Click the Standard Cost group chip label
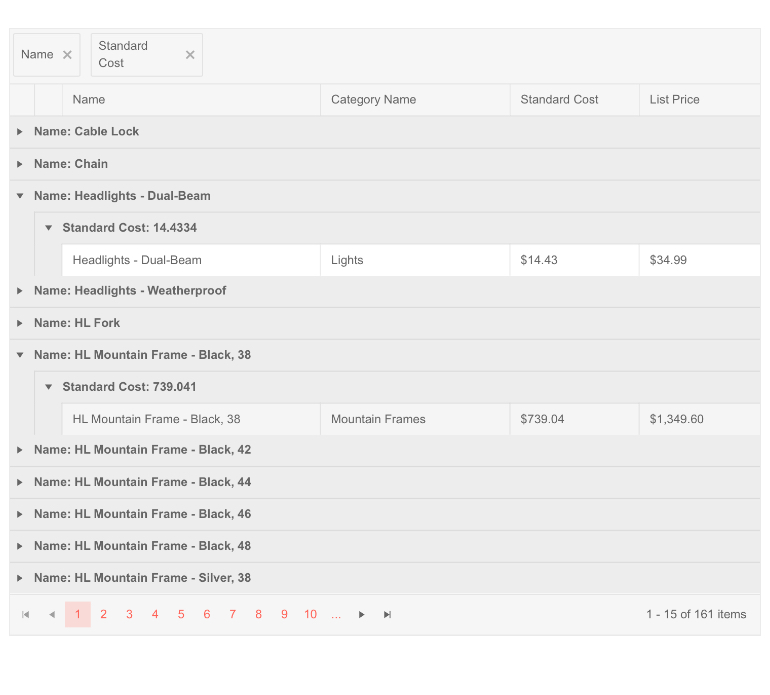 click(x=123, y=55)
